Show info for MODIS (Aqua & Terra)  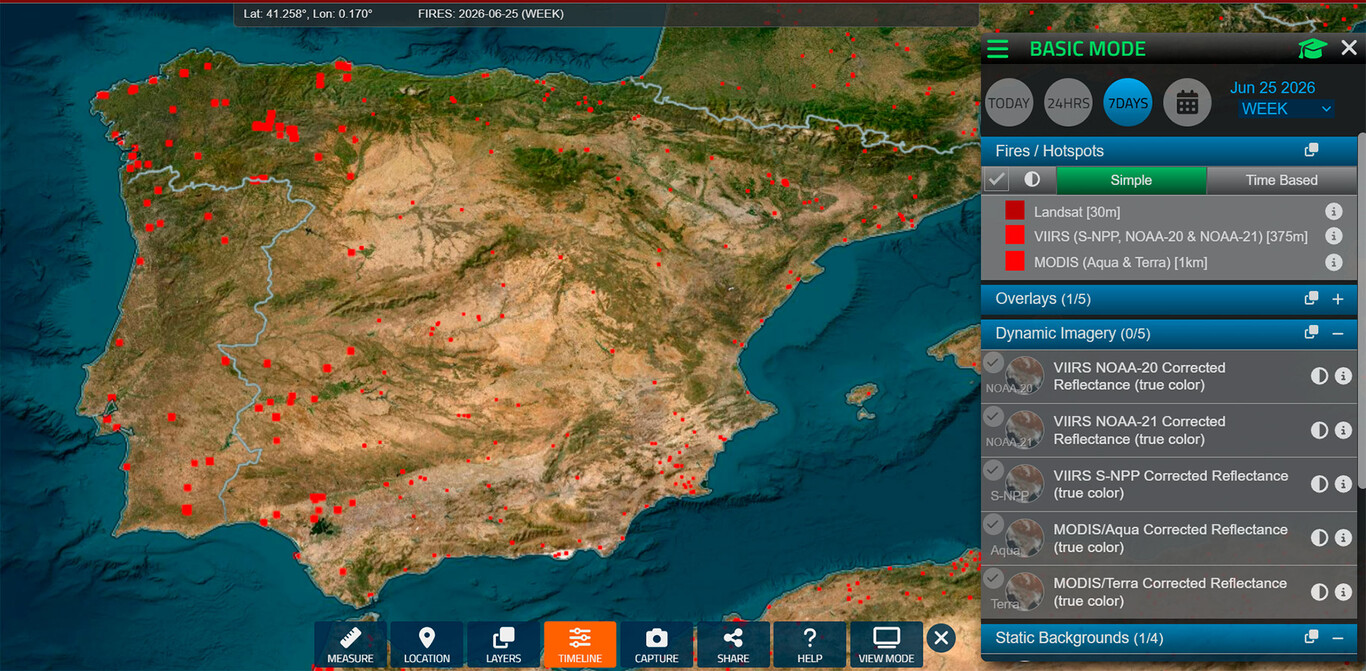(x=1333, y=262)
